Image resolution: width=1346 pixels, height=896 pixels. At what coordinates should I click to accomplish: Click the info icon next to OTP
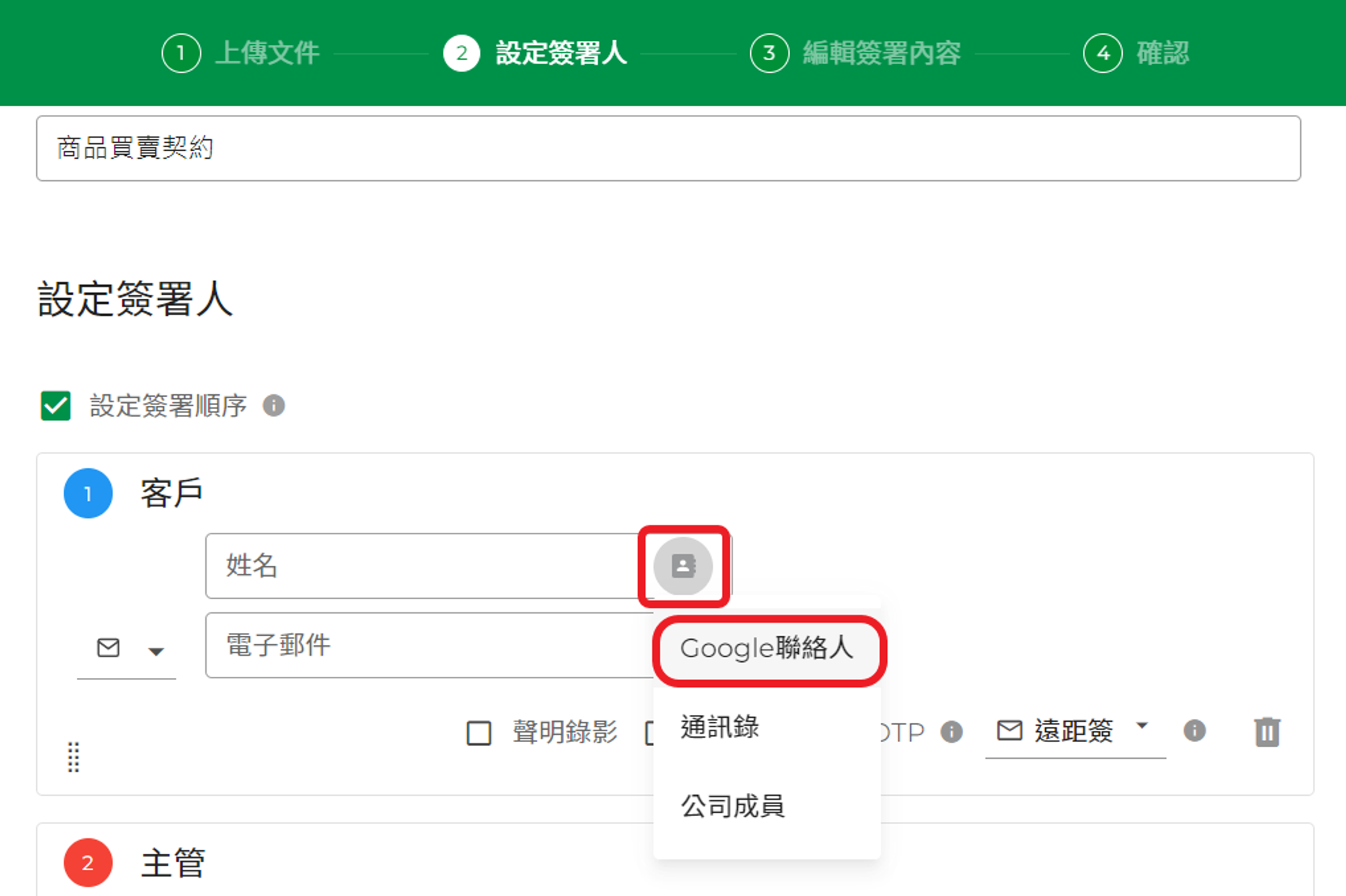click(x=952, y=731)
